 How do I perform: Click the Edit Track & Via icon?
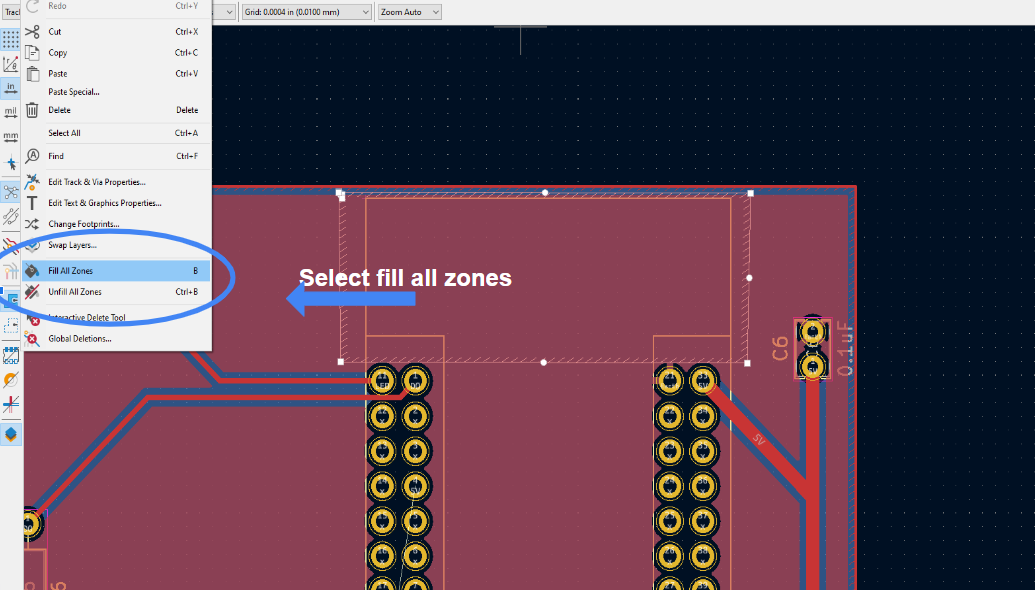(32, 182)
